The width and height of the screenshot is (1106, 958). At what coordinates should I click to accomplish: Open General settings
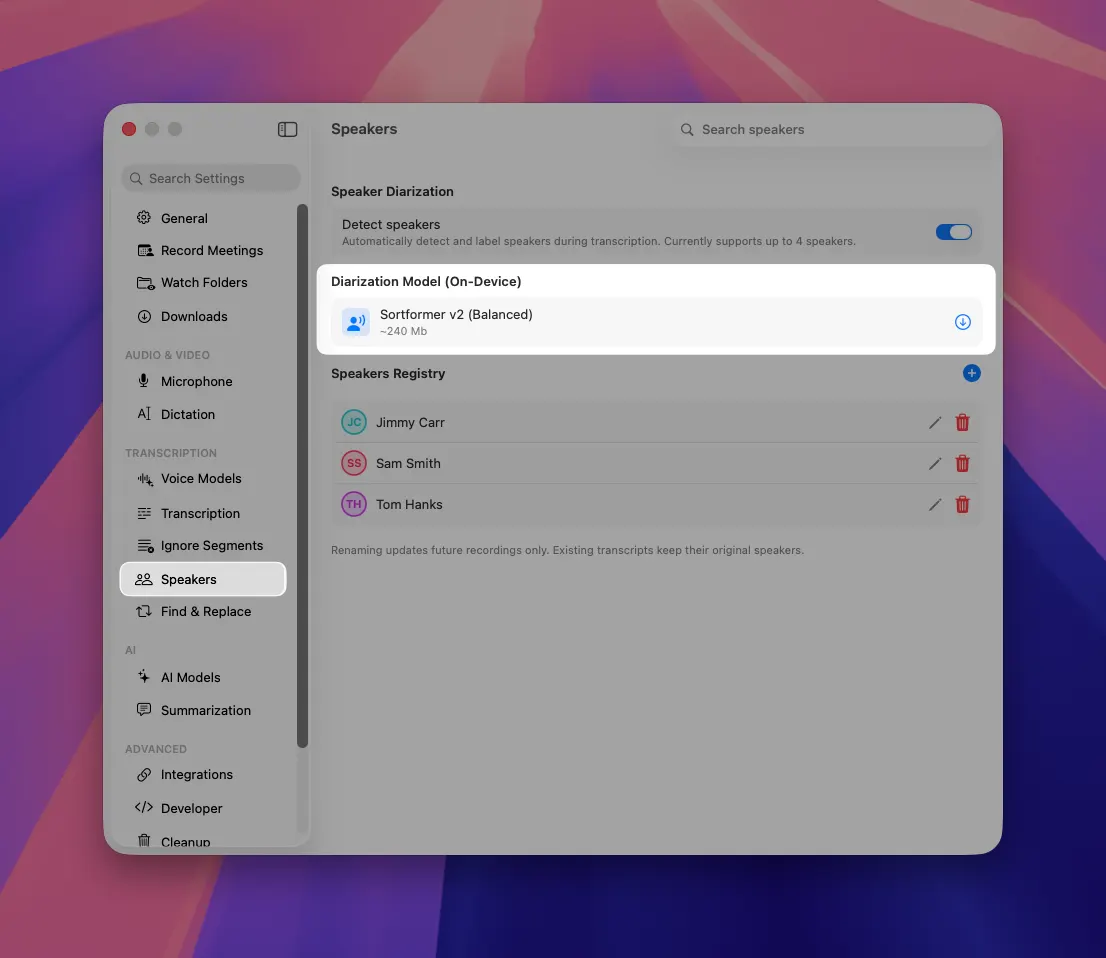tap(203, 218)
